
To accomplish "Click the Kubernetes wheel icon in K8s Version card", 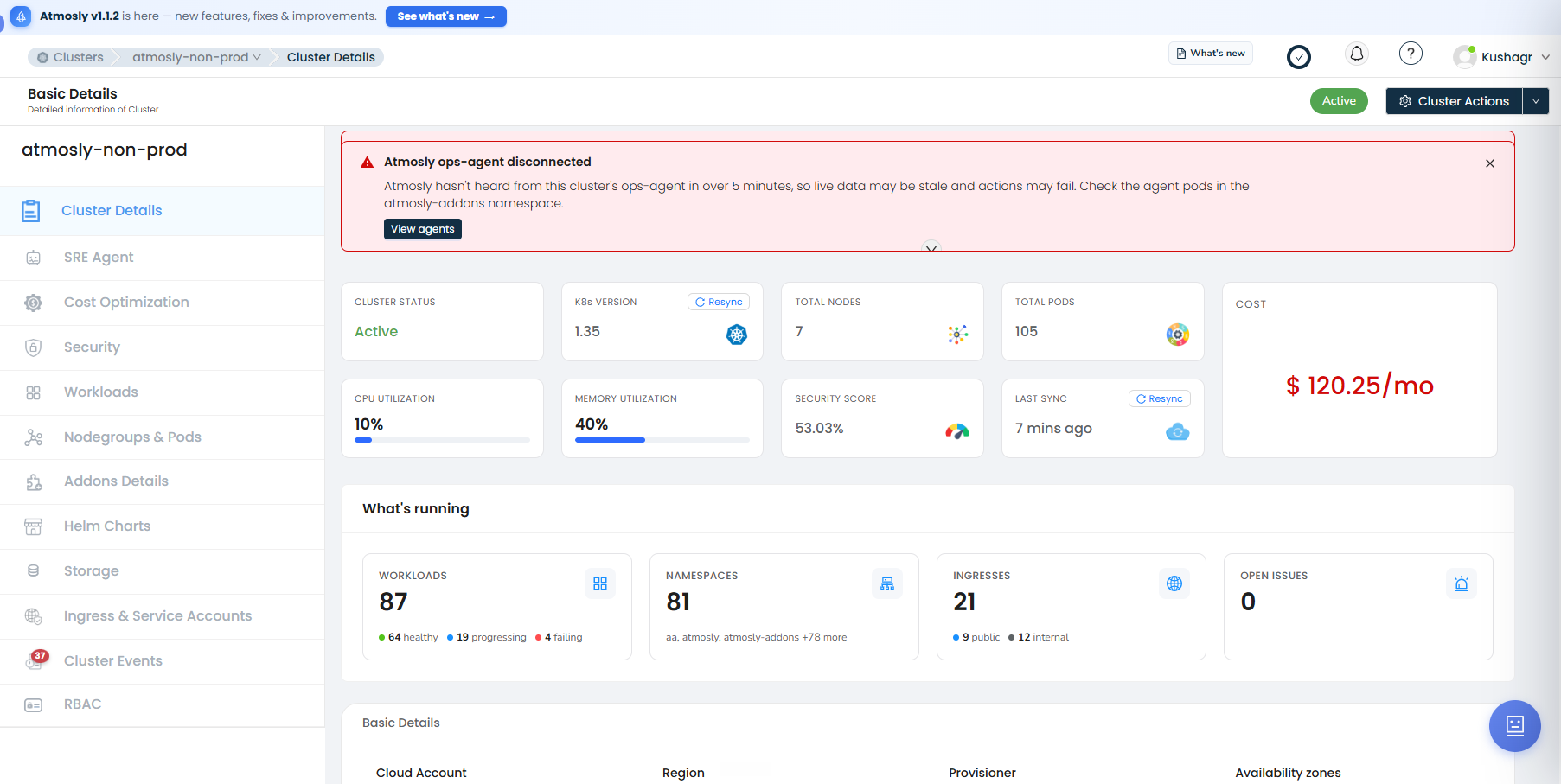I will [x=737, y=335].
